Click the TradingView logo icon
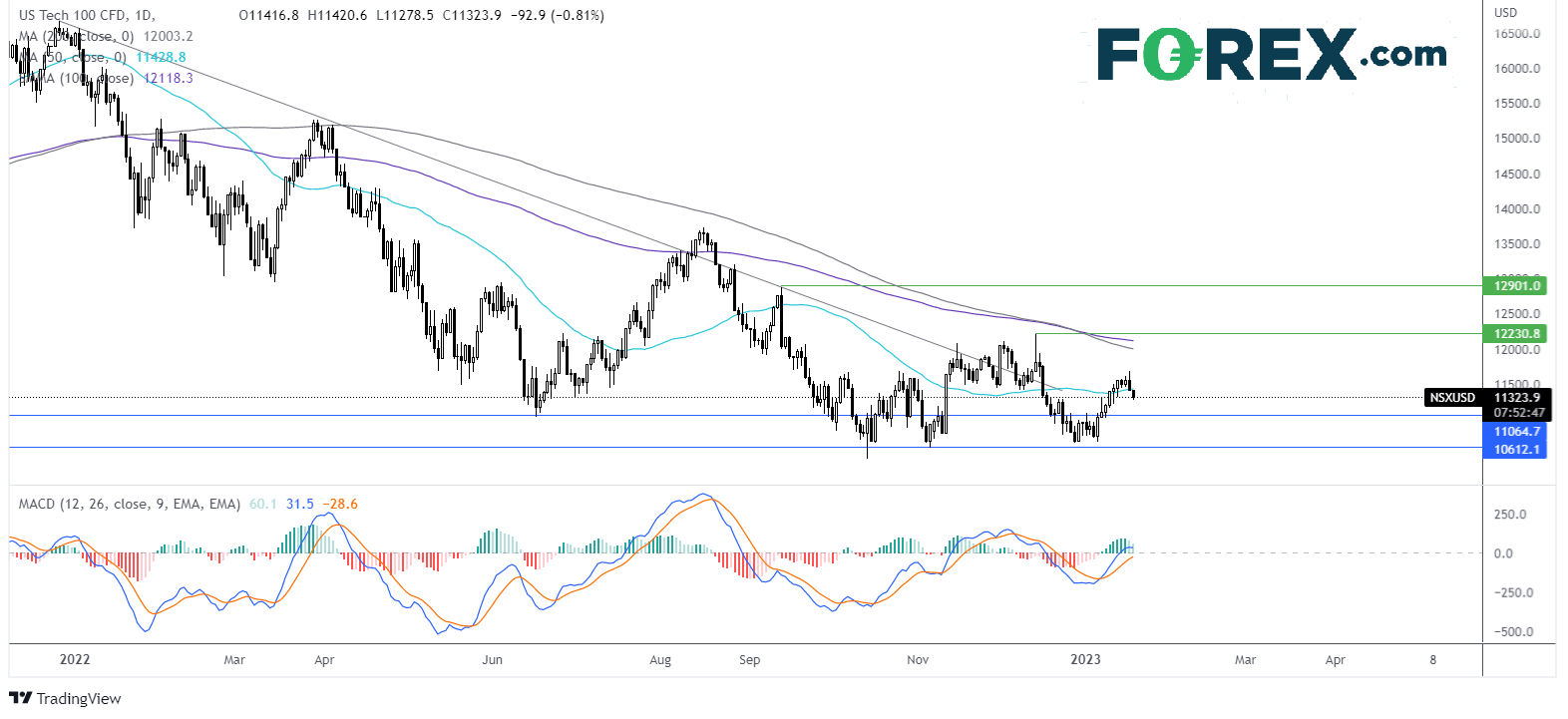 click(20, 698)
